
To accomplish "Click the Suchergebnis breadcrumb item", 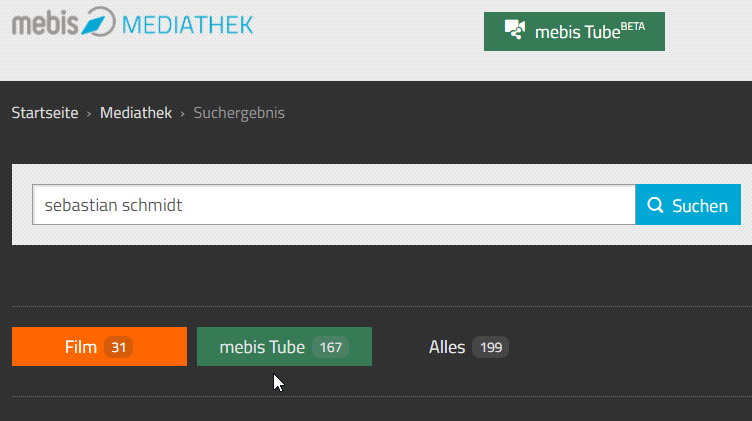I will (x=239, y=113).
